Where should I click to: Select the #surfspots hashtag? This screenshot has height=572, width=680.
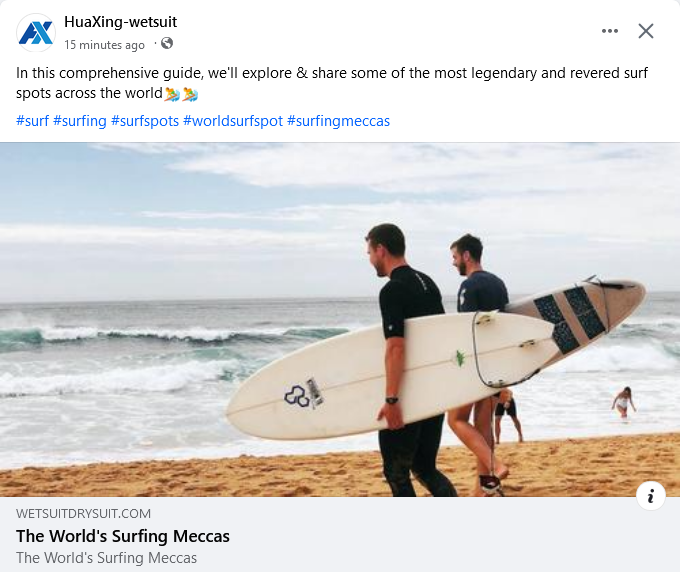pos(145,121)
